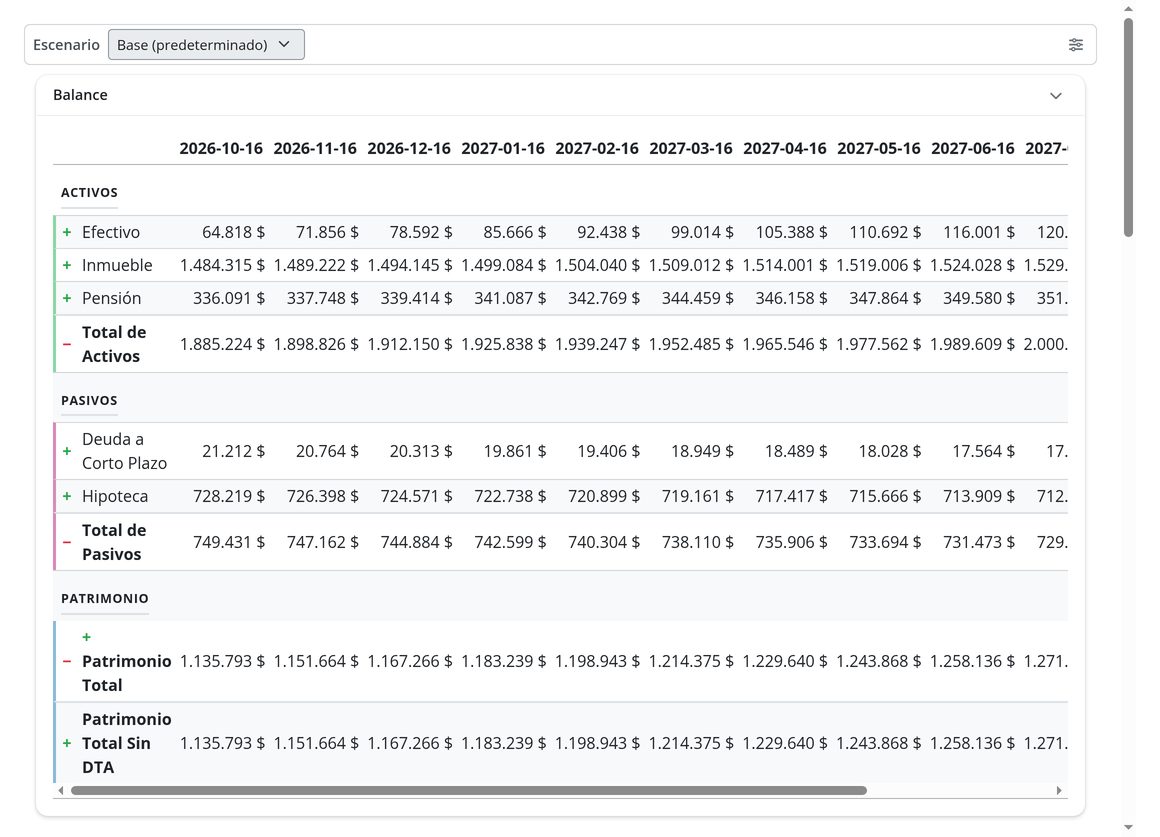Click the Inmueble value 1.489.222 $

pyautogui.click(x=316, y=265)
